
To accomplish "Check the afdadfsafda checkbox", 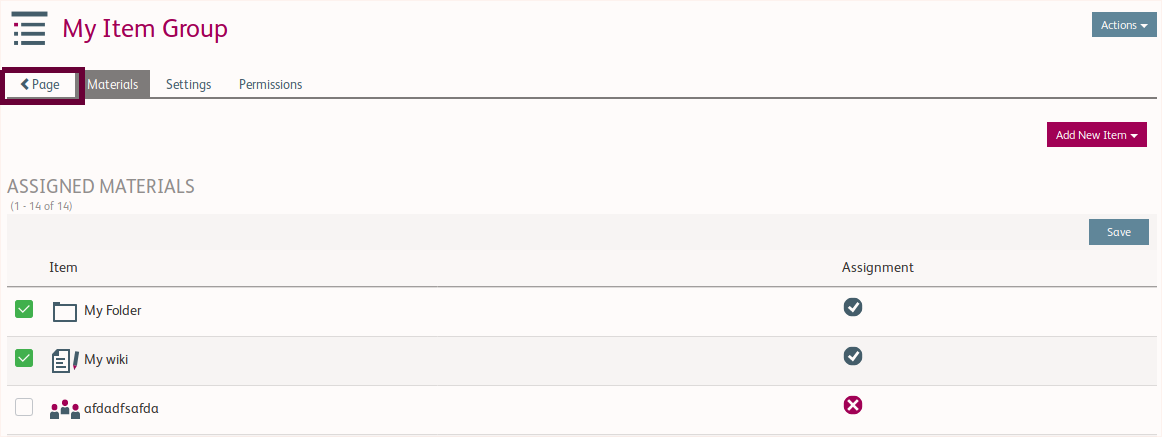I will click(24, 407).
